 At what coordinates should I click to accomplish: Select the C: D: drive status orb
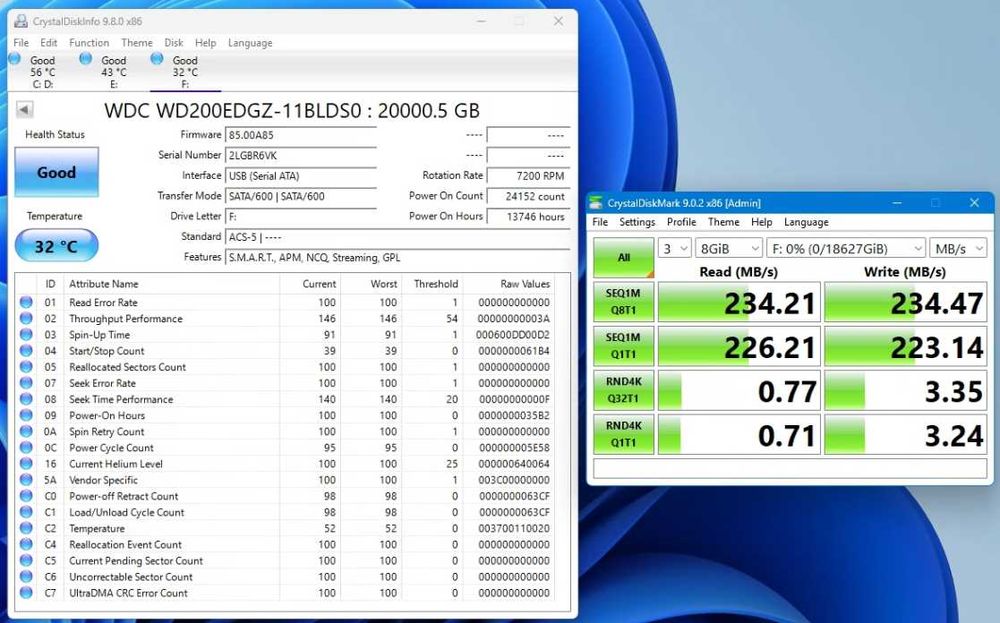[x=15, y=59]
